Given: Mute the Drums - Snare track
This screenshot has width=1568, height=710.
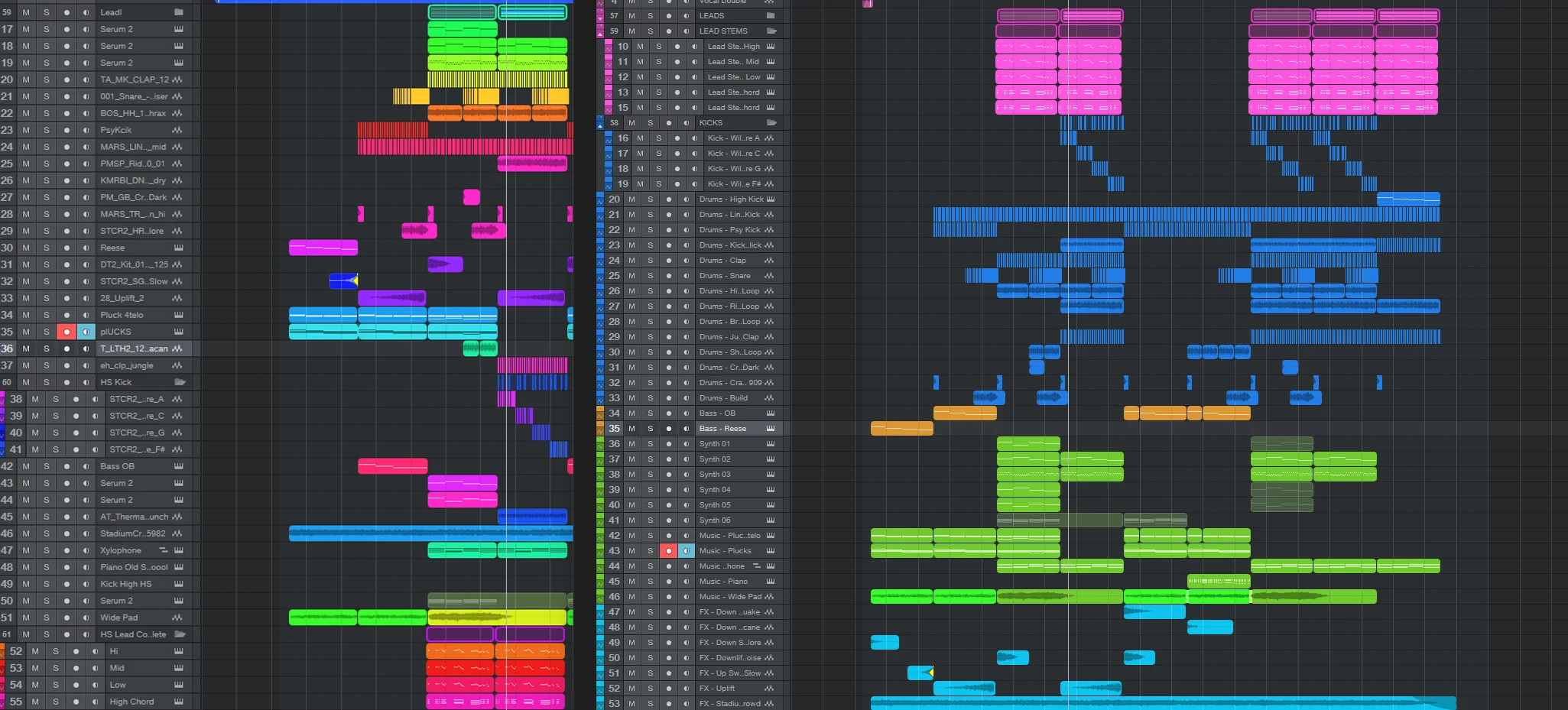Looking at the screenshot, I should pos(631,276).
